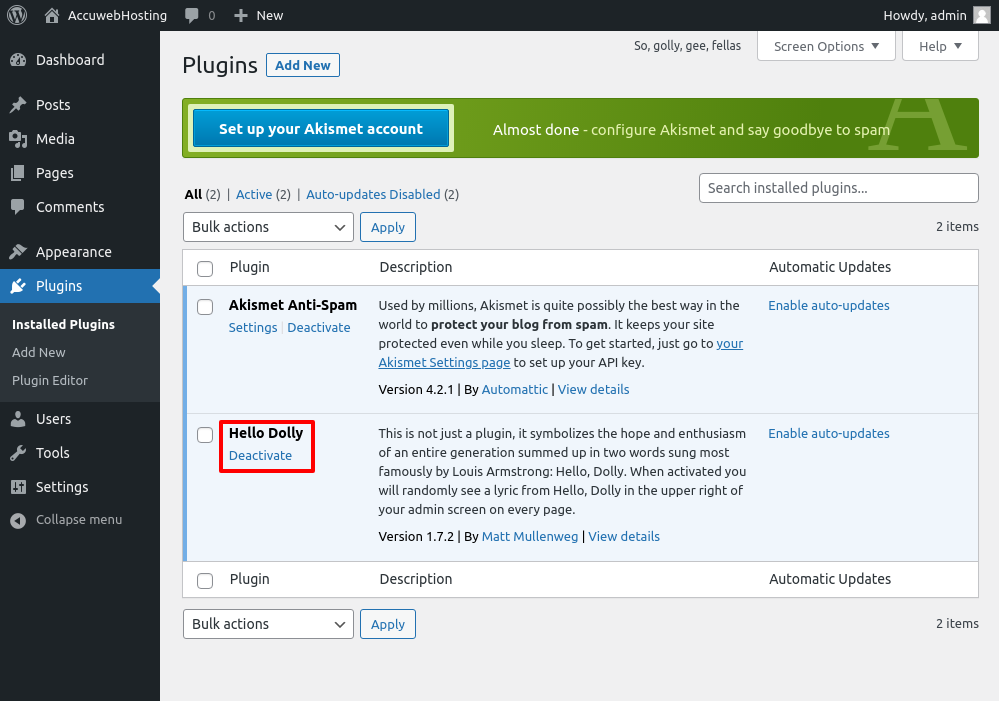Click the Media library icon
999x701 pixels.
[18, 139]
